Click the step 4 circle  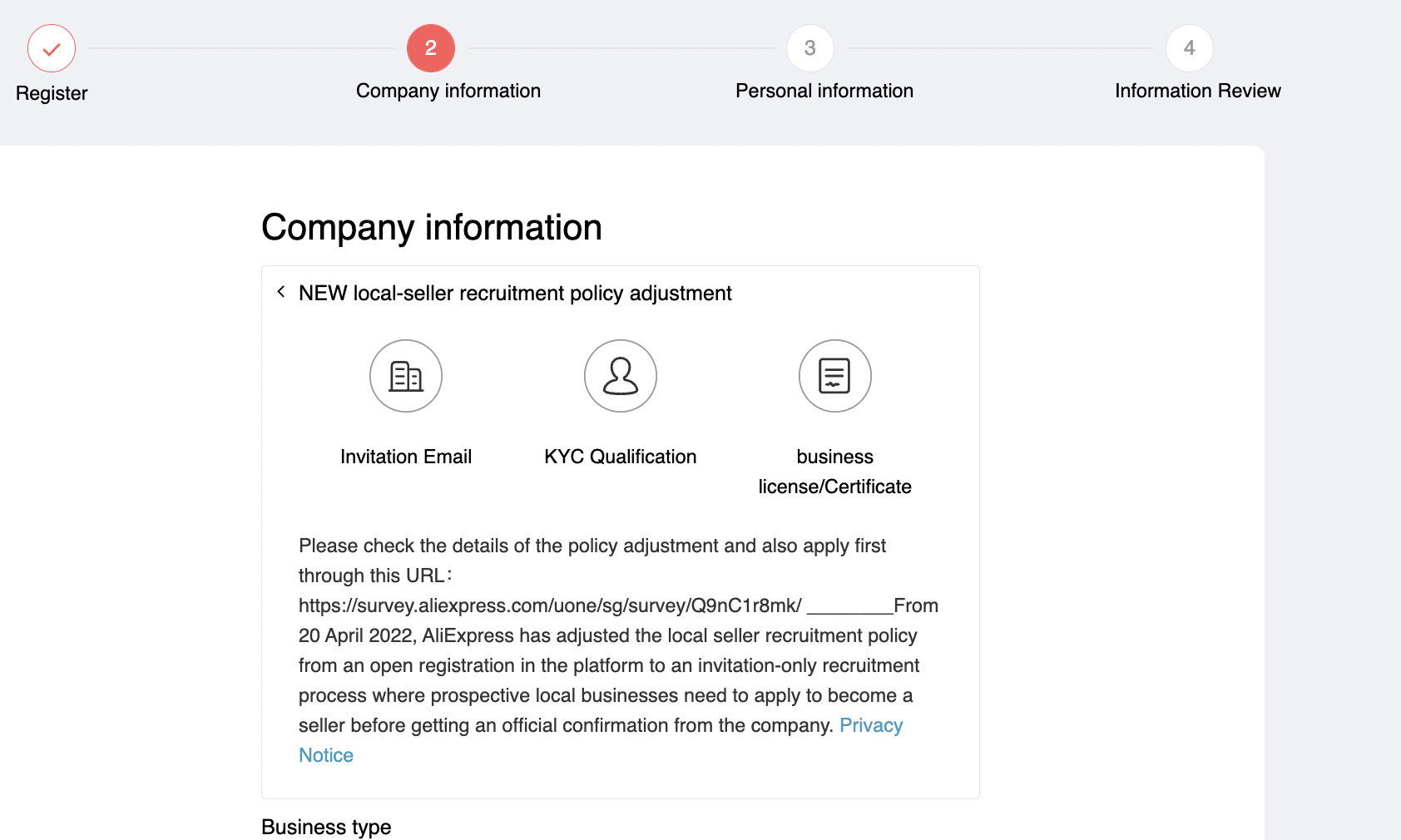point(1190,48)
